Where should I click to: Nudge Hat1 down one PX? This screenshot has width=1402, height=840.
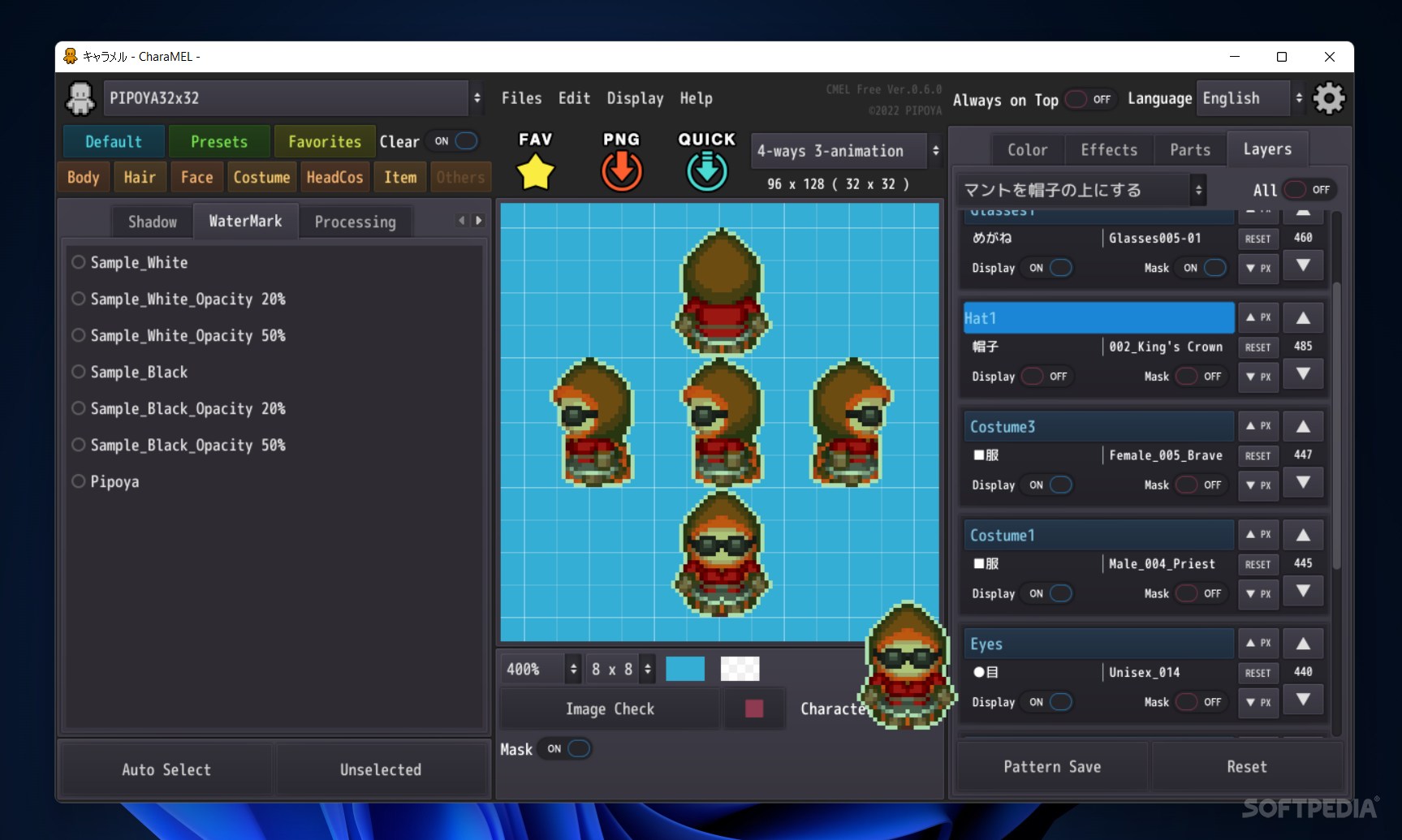click(1258, 377)
